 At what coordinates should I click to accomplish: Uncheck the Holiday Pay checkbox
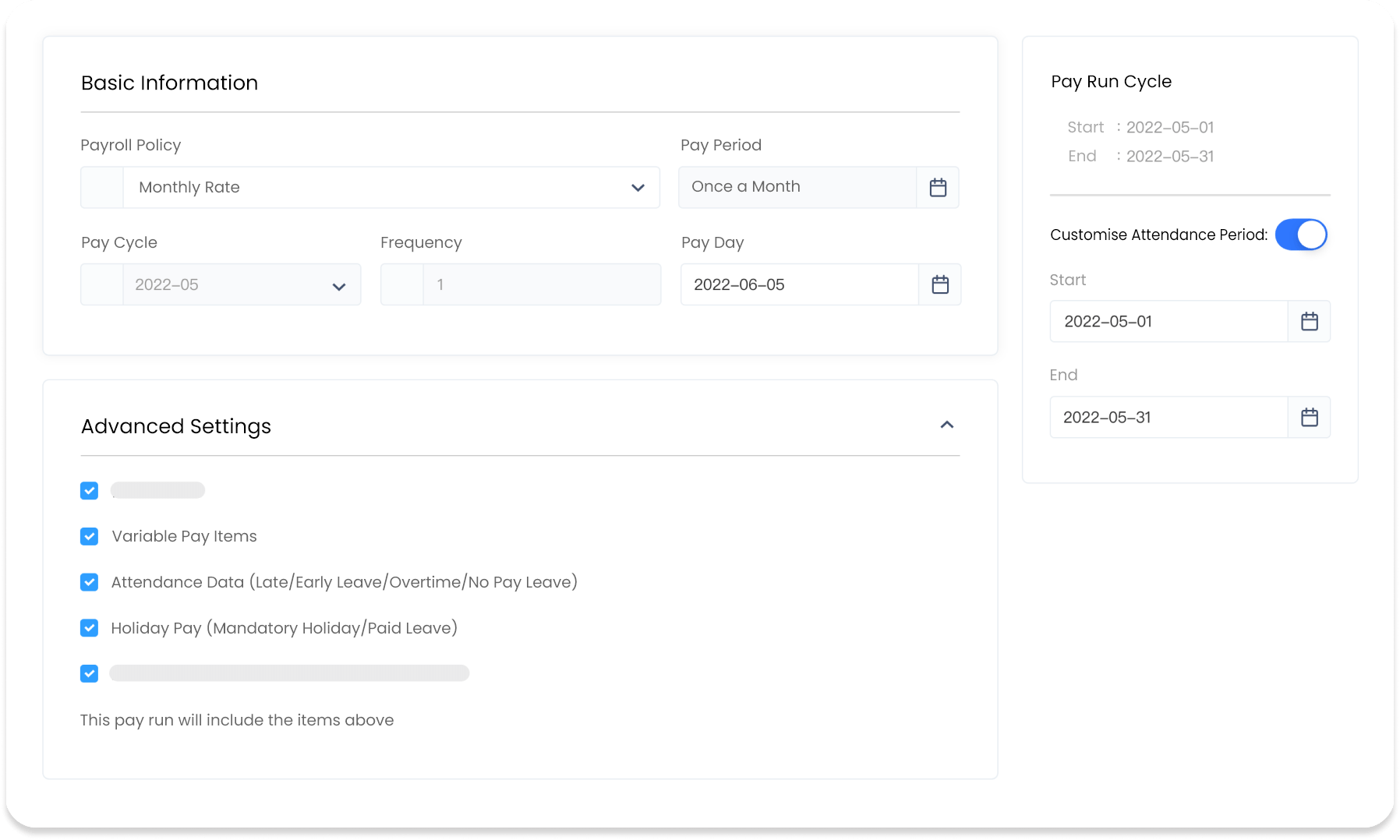point(90,628)
